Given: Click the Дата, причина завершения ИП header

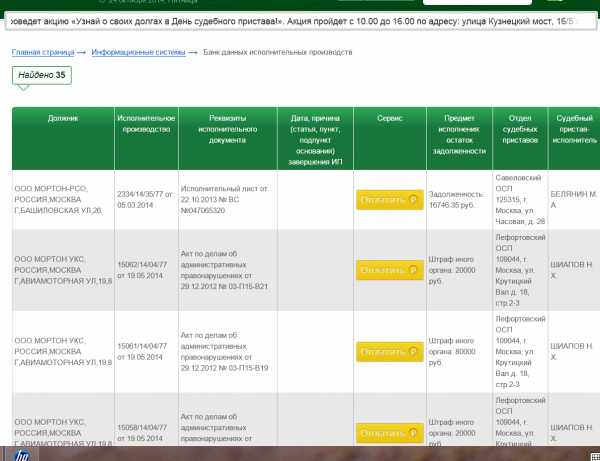Looking at the screenshot, I should point(315,138).
